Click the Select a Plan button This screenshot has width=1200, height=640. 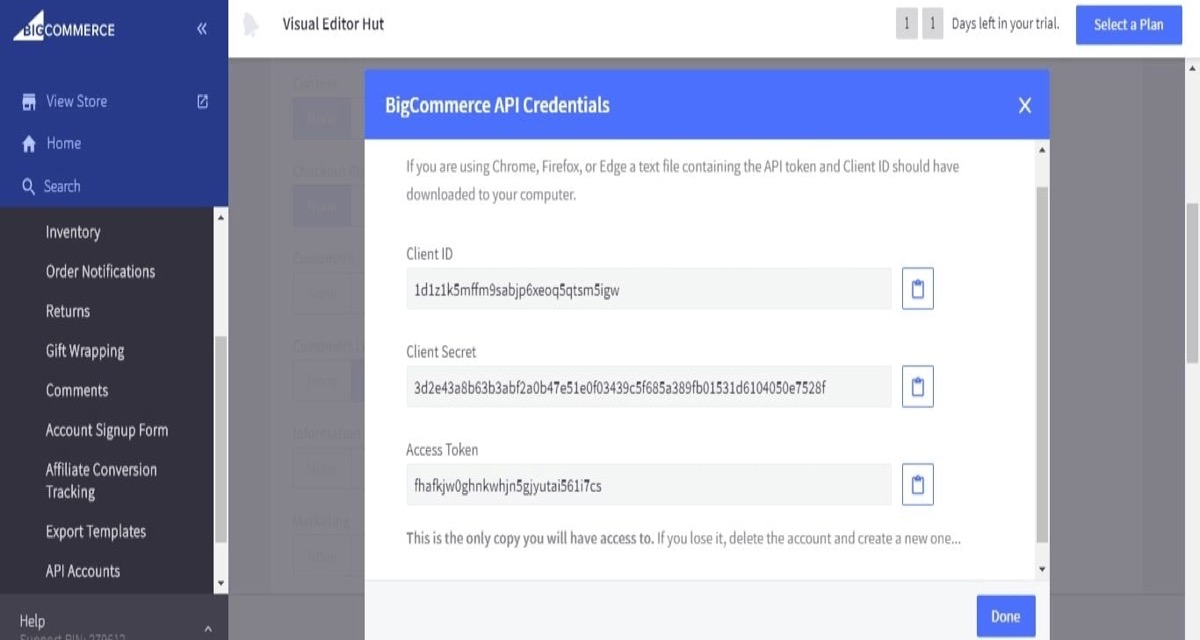1128,25
